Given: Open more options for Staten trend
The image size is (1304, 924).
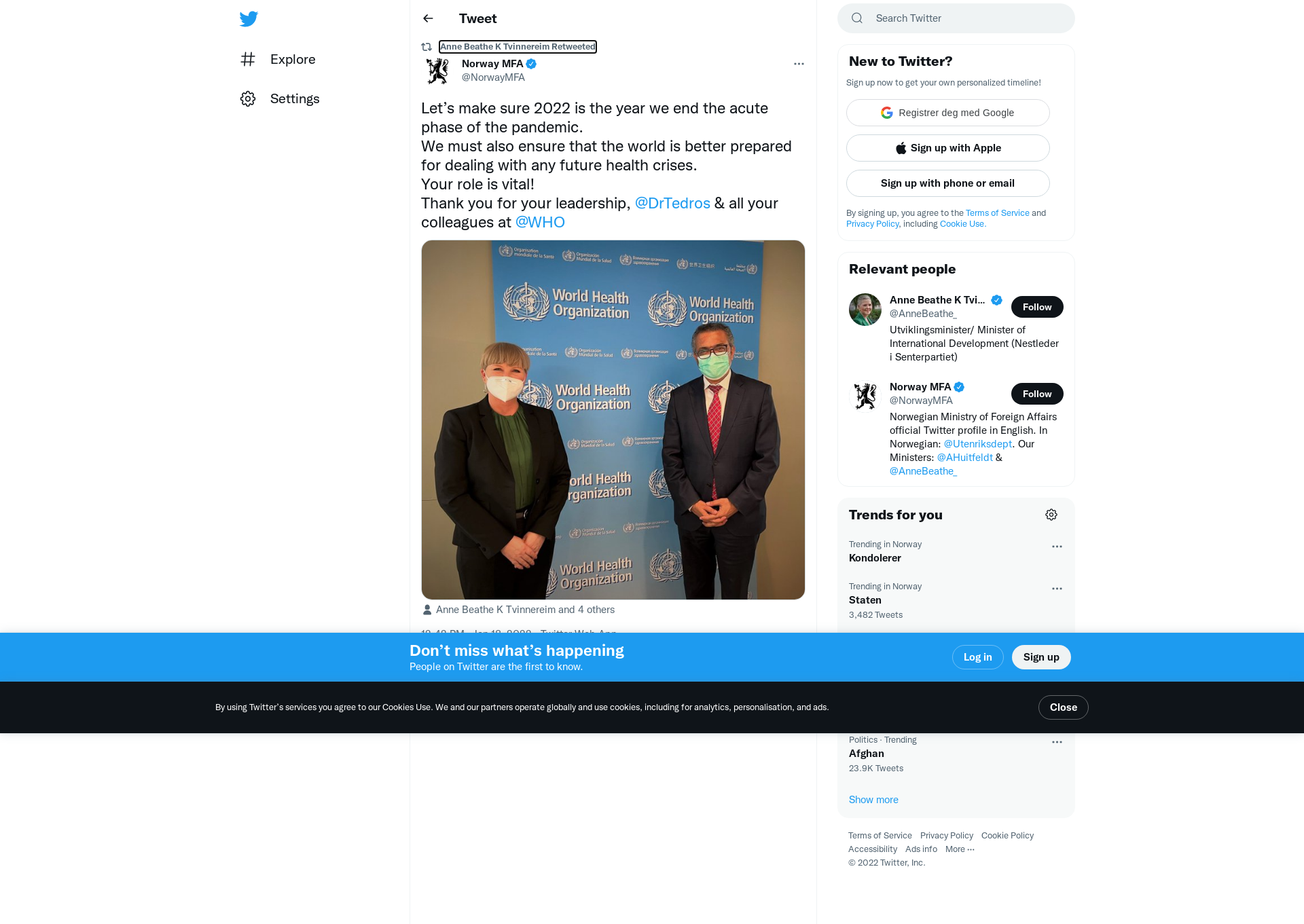Looking at the screenshot, I should coord(1057,589).
